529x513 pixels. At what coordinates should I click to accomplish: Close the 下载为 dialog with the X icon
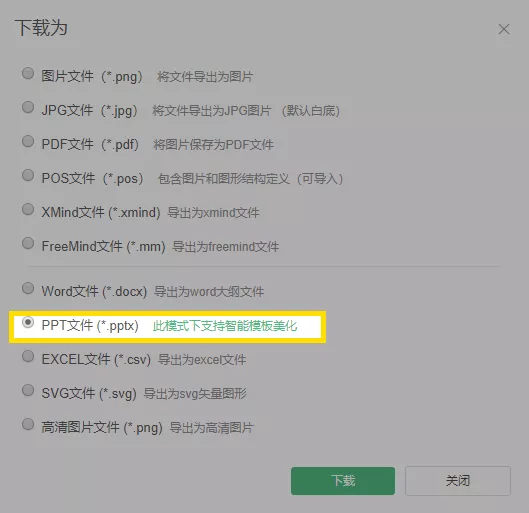pos(504,29)
